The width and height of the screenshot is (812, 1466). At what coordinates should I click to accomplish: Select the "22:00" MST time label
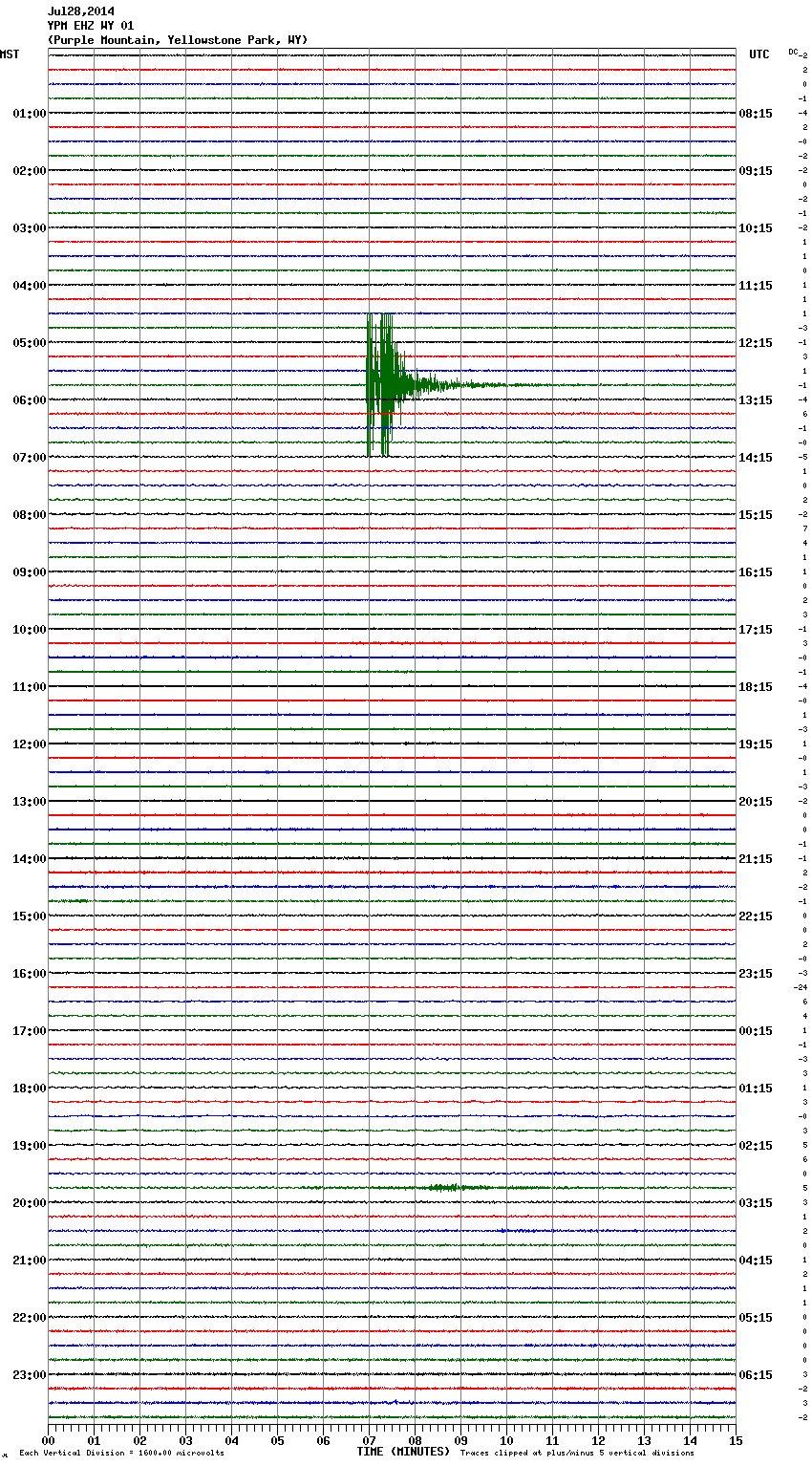(30, 1318)
